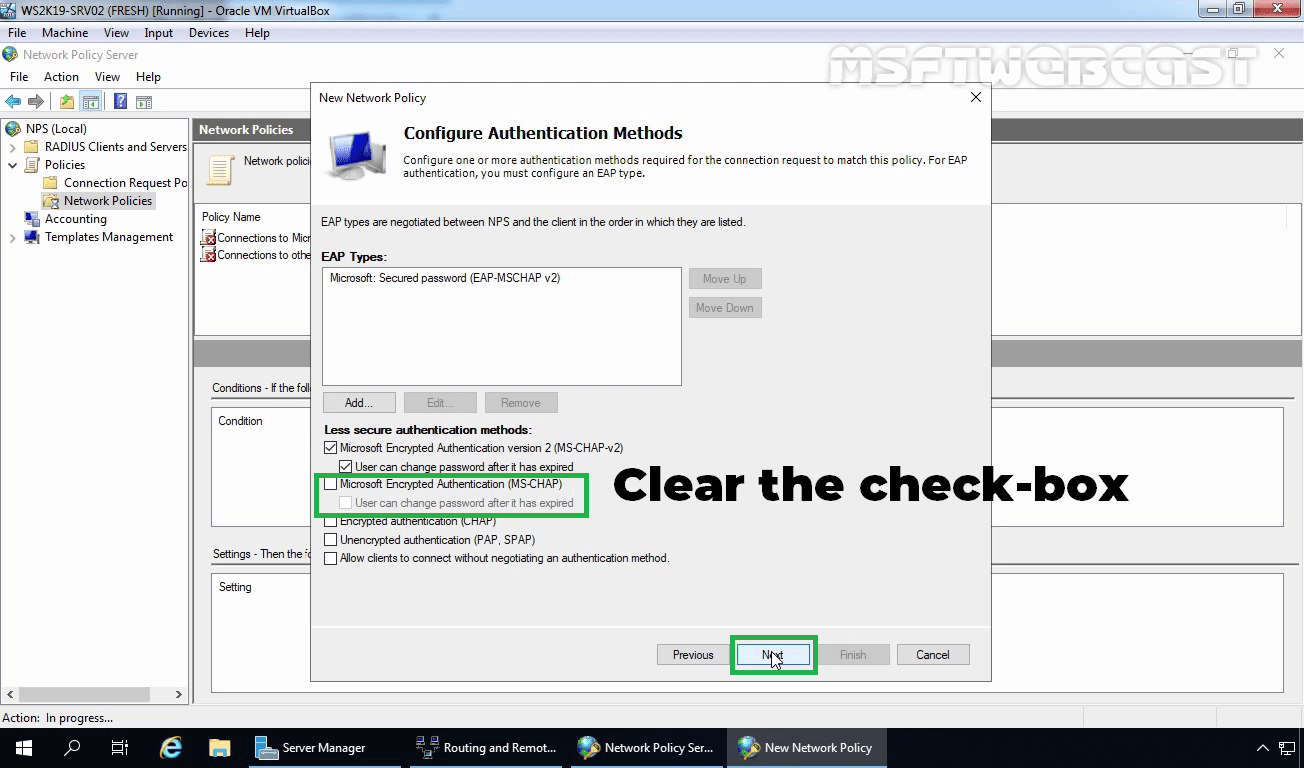The height and width of the screenshot is (768, 1304).
Task: Click the Up one level folder icon
Action: point(67,101)
